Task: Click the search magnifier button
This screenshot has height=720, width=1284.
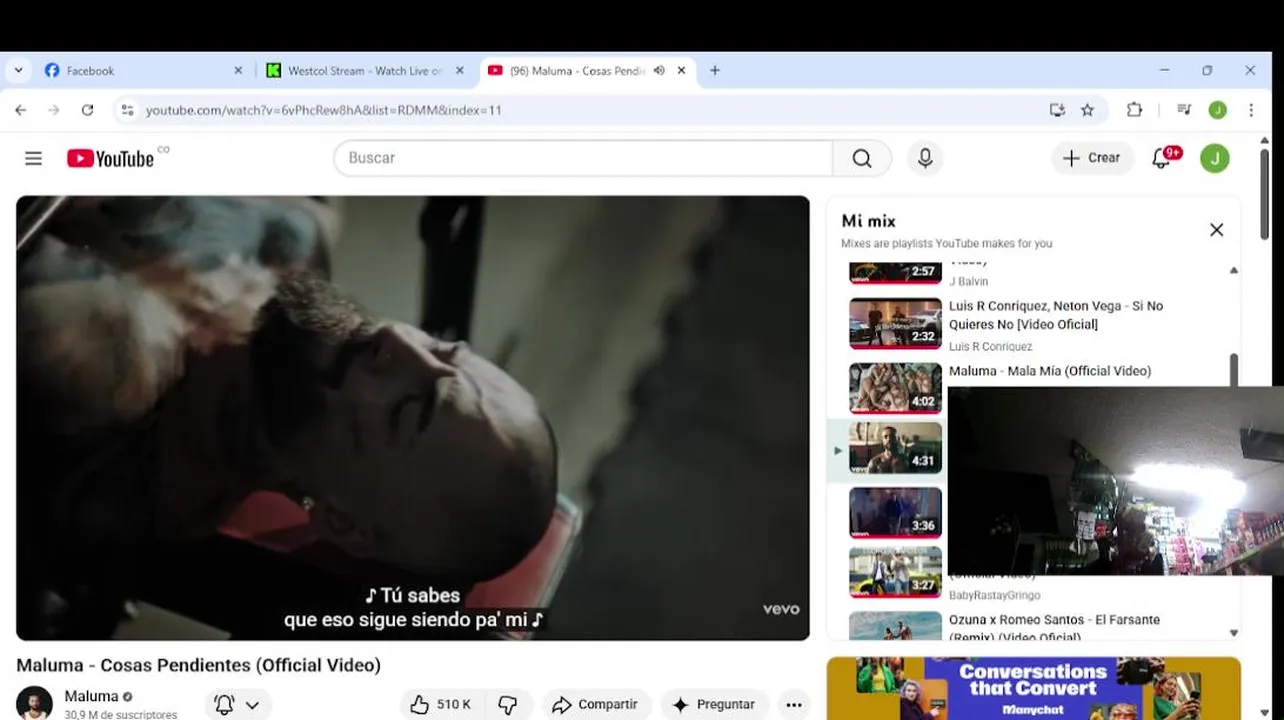Action: (x=862, y=158)
